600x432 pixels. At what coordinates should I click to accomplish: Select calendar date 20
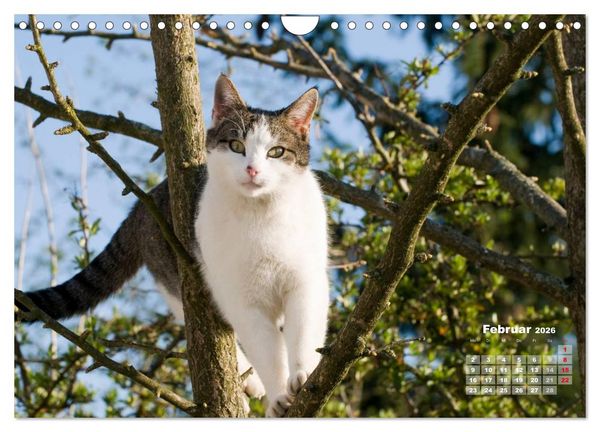tap(534, 380)
